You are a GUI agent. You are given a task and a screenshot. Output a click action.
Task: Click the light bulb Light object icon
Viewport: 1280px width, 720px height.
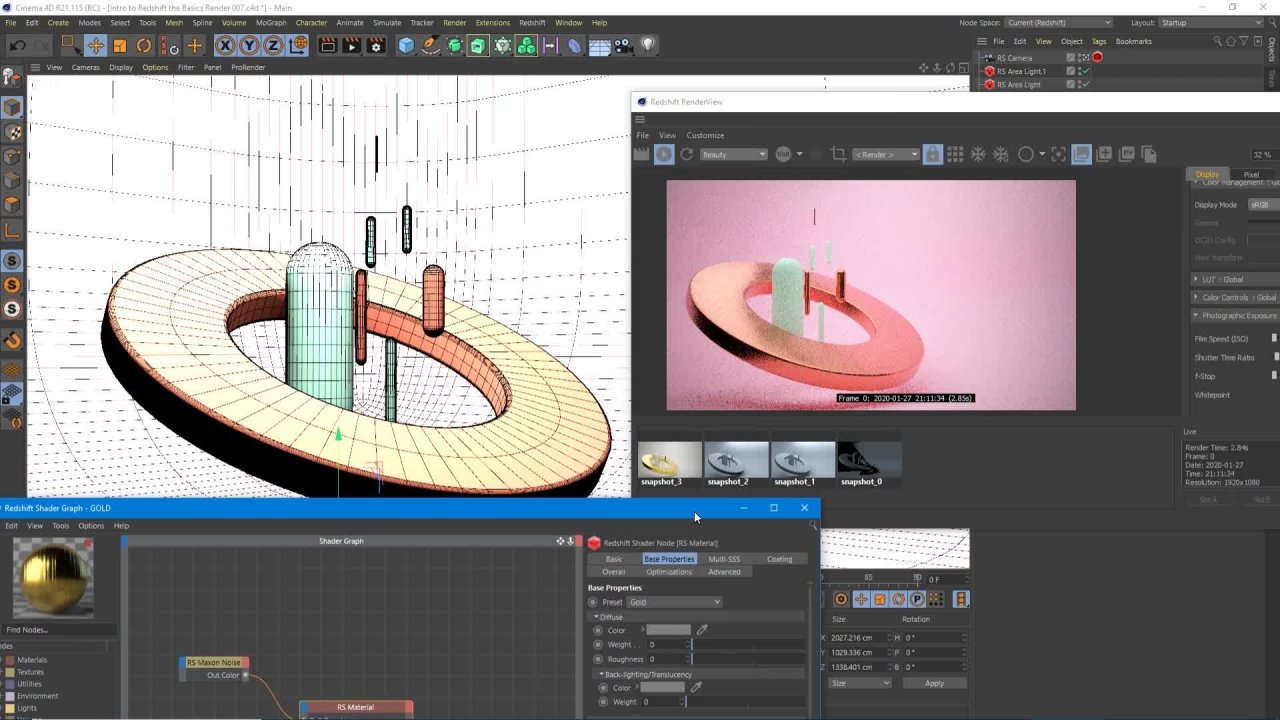point(648,45)
